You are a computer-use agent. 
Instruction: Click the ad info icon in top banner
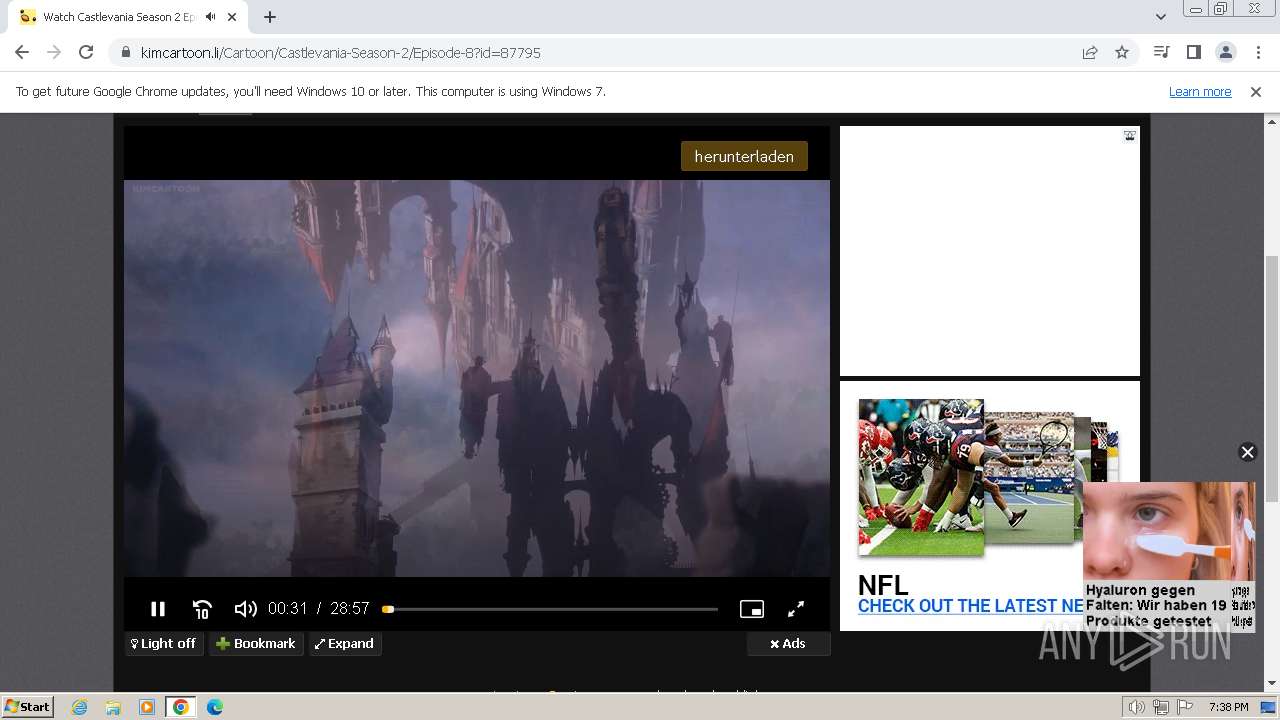[x=1129, y=136]
